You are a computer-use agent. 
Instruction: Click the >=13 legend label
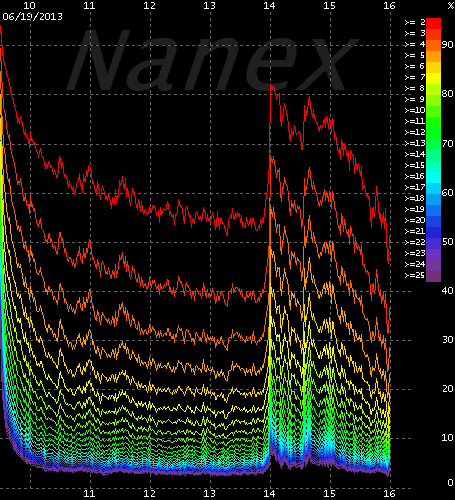pos(415,143)
